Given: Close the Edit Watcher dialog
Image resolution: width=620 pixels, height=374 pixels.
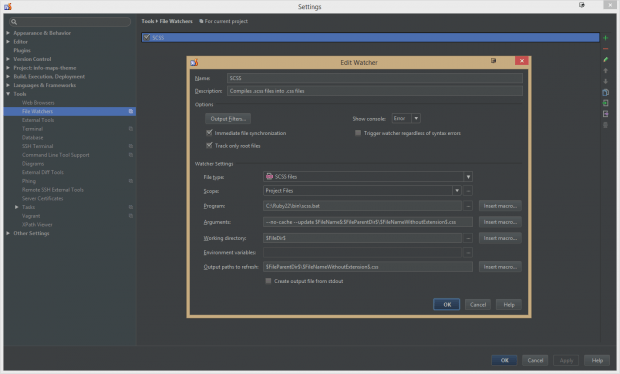Looking at the screenshot, I should [522, 60].
